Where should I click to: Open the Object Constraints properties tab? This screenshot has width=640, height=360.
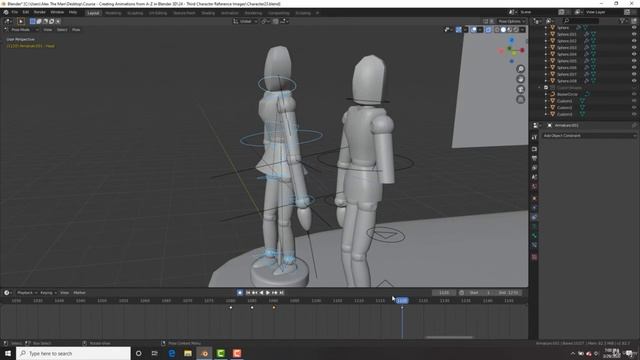pyautogui.click(x=534, y=218)
